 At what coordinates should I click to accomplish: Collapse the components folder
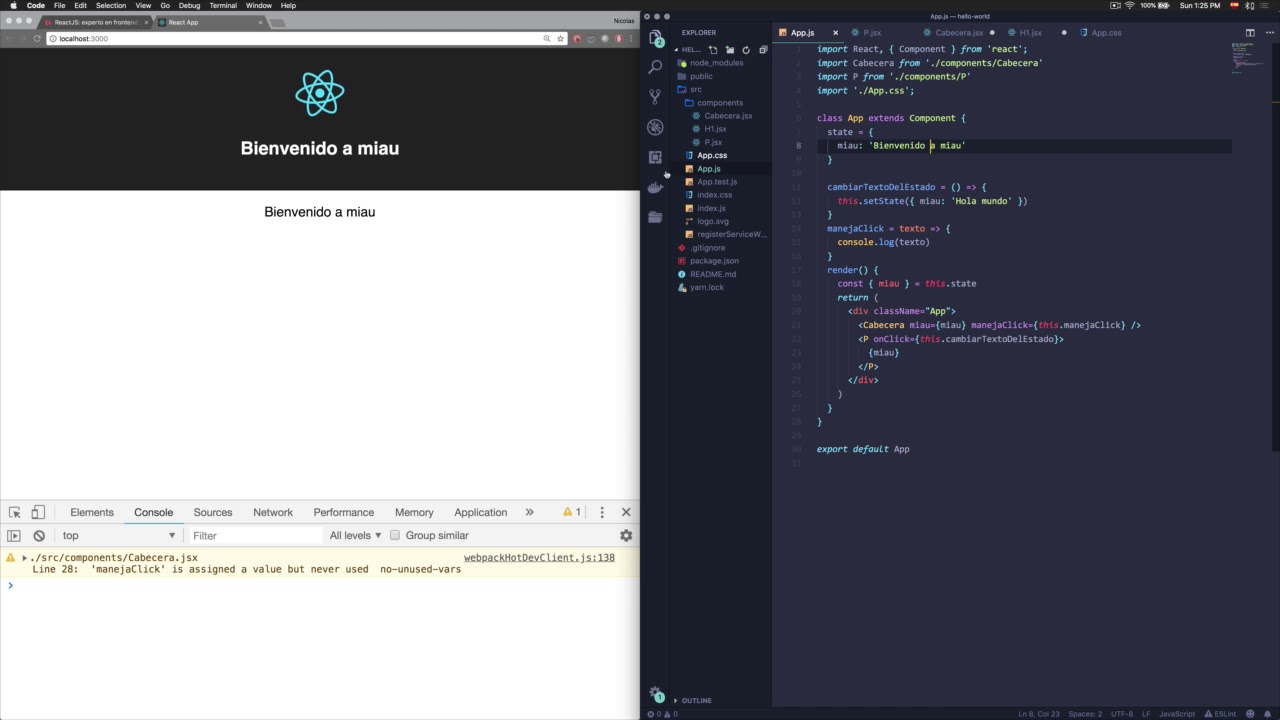pos(719,102)
